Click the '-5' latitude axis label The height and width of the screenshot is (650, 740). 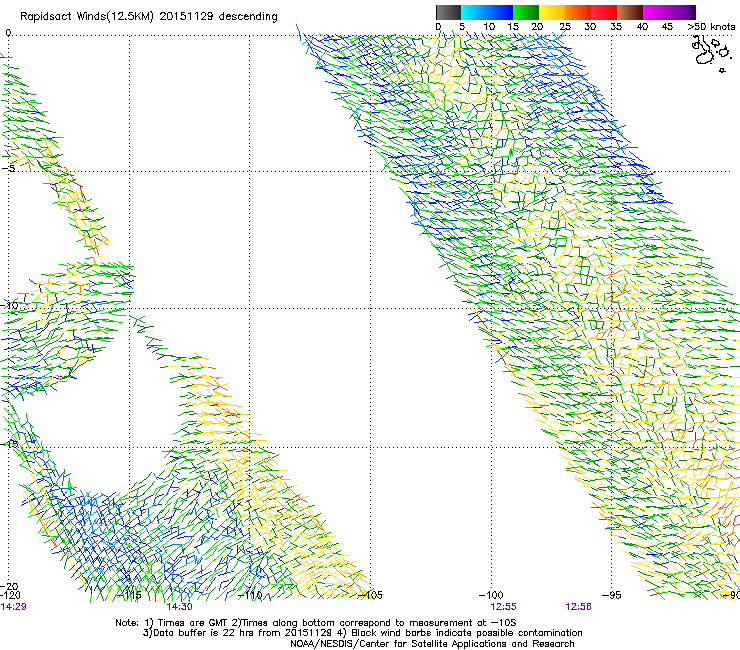(x=9, y=168)
